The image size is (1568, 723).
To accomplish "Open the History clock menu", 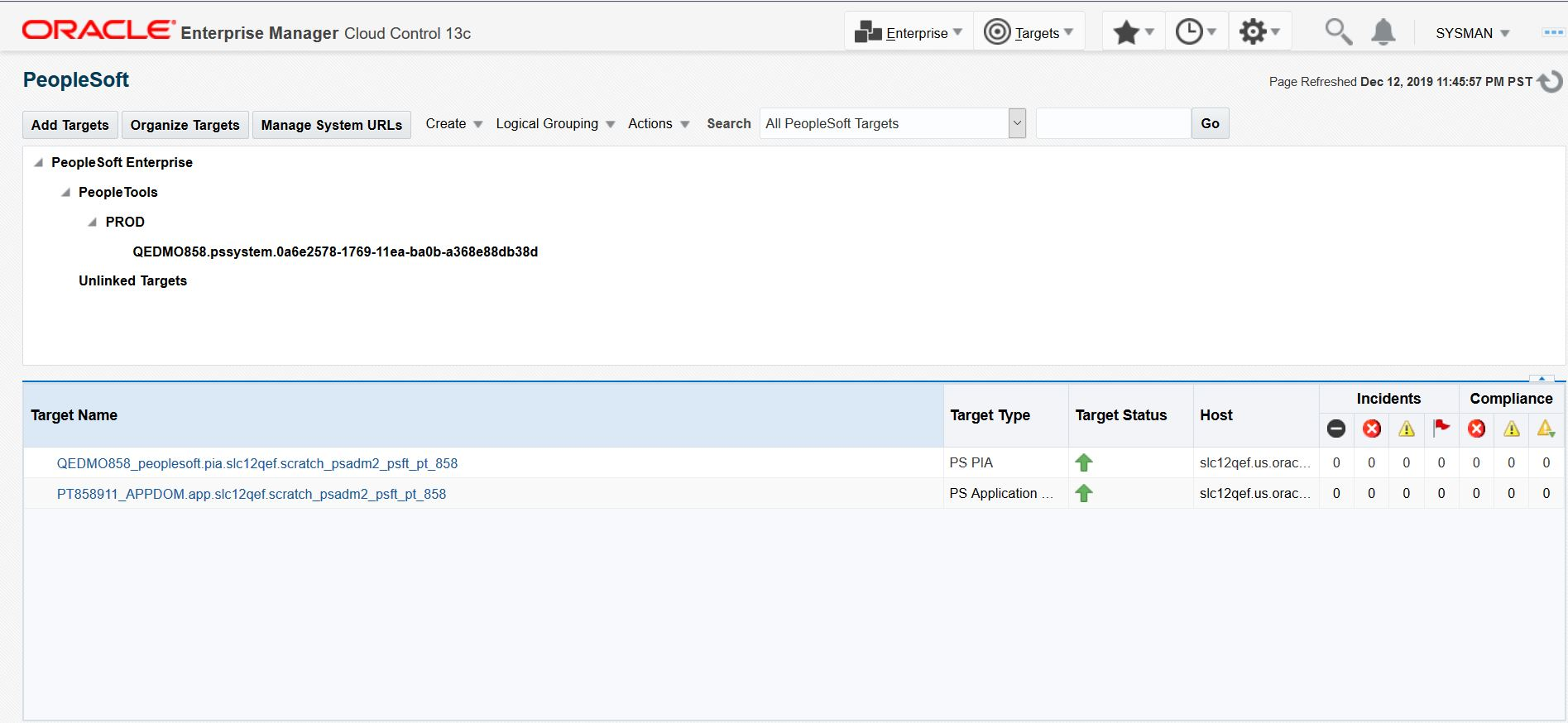I will pos(1196,32).
